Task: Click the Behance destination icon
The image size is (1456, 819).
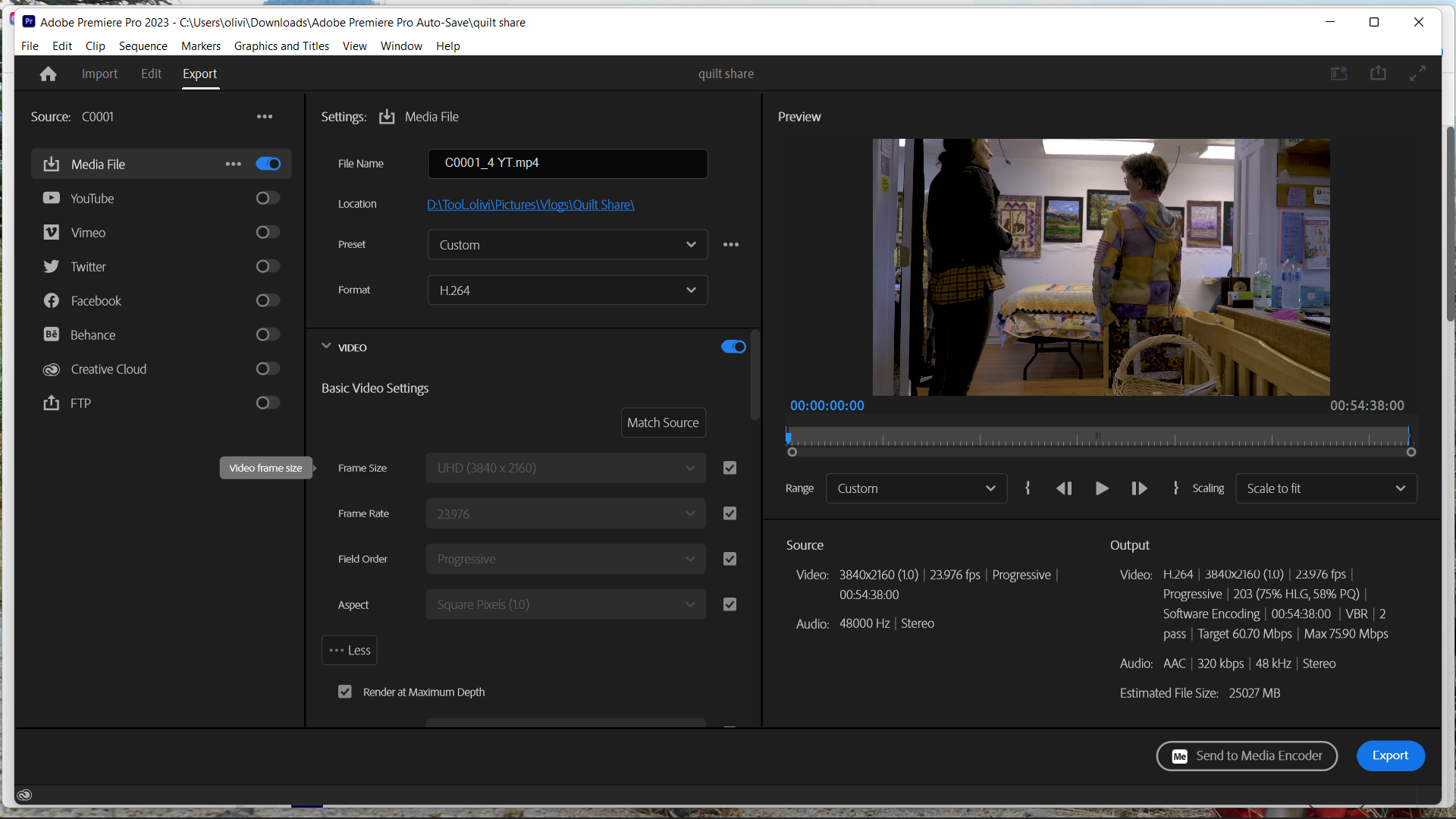Action: click(x=51, y=334)
